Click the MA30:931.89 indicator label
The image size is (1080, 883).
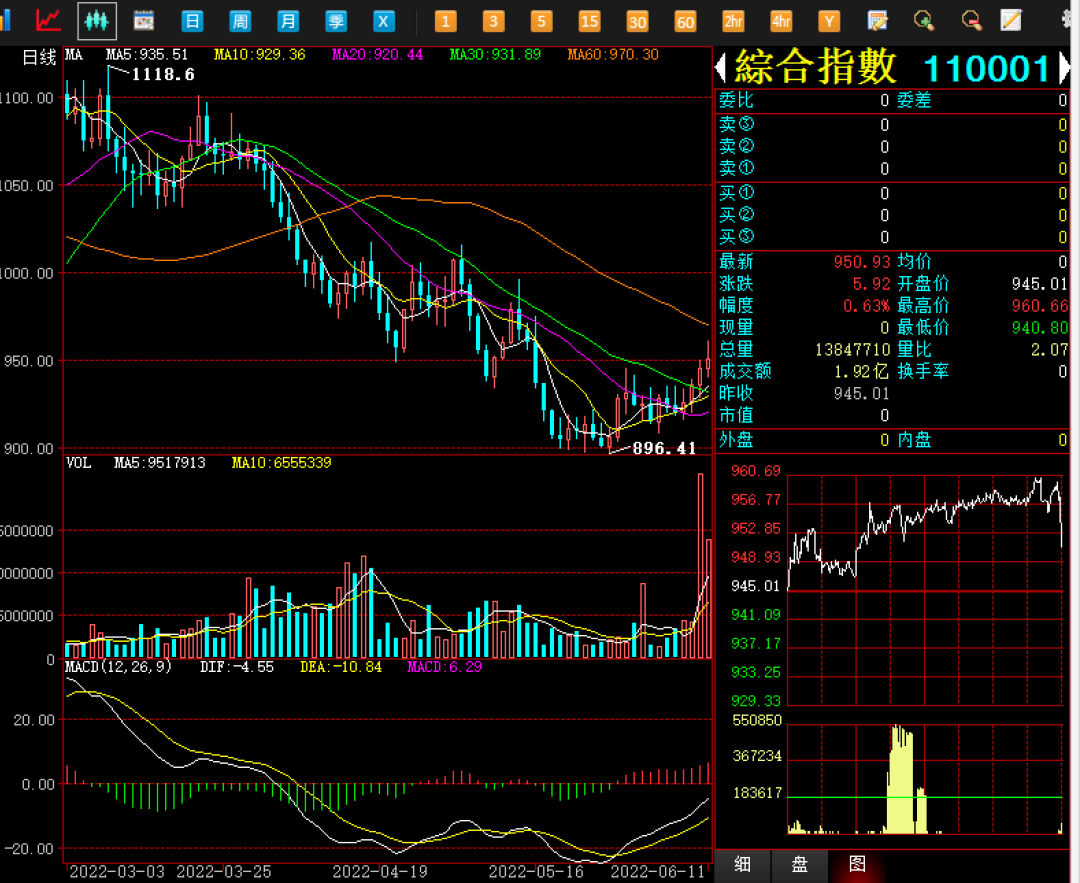[x=495, y=54]
